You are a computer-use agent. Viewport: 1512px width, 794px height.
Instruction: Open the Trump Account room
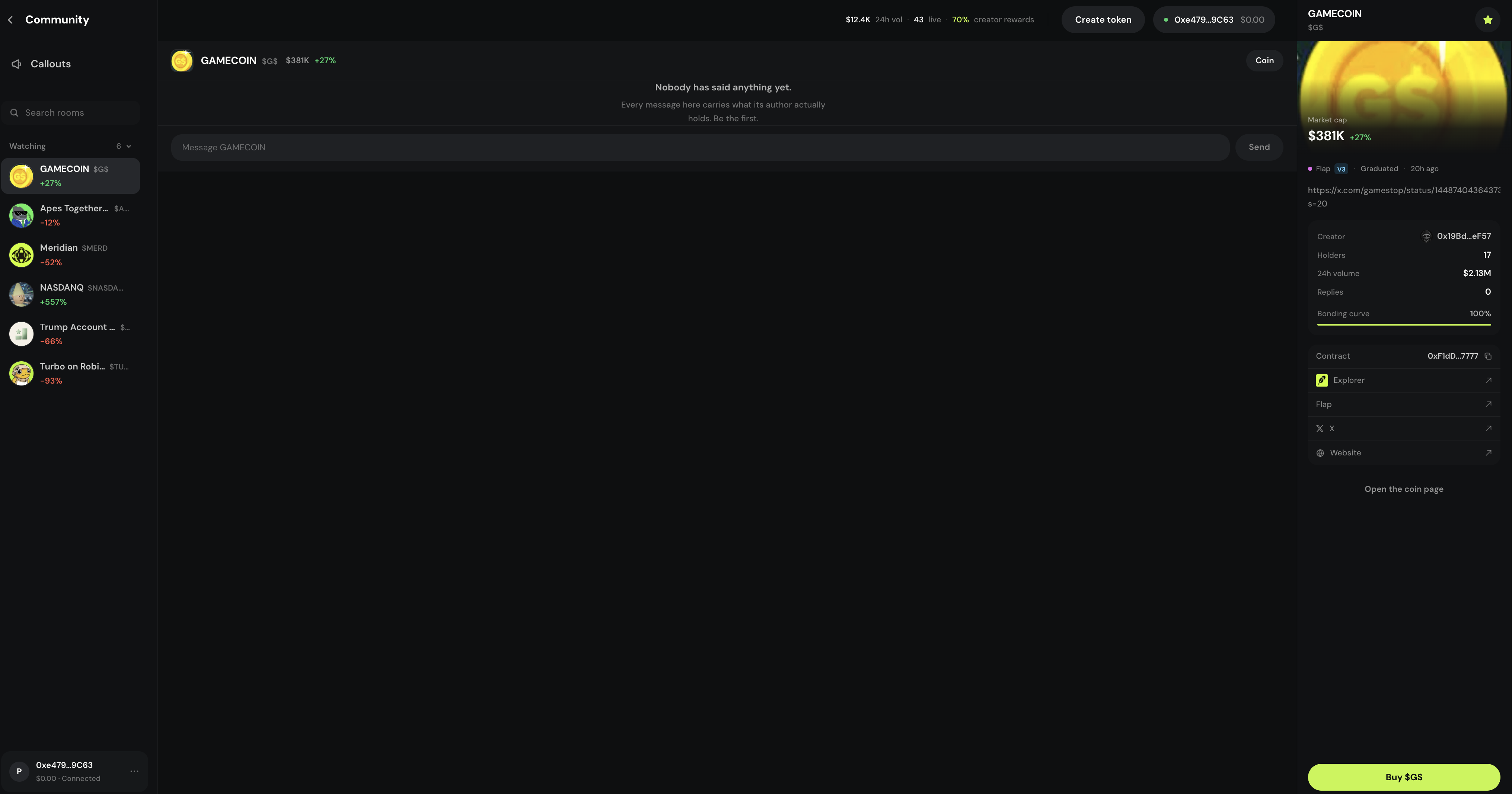[70, 334]
